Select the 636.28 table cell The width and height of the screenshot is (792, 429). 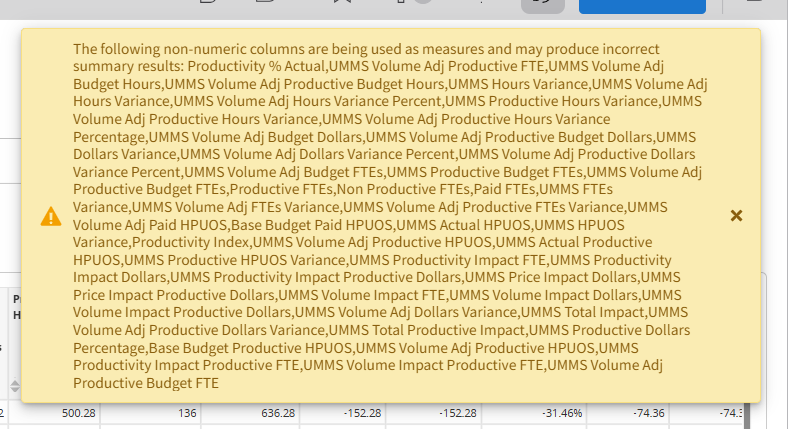pyautogui.click(x=250, y=413)
